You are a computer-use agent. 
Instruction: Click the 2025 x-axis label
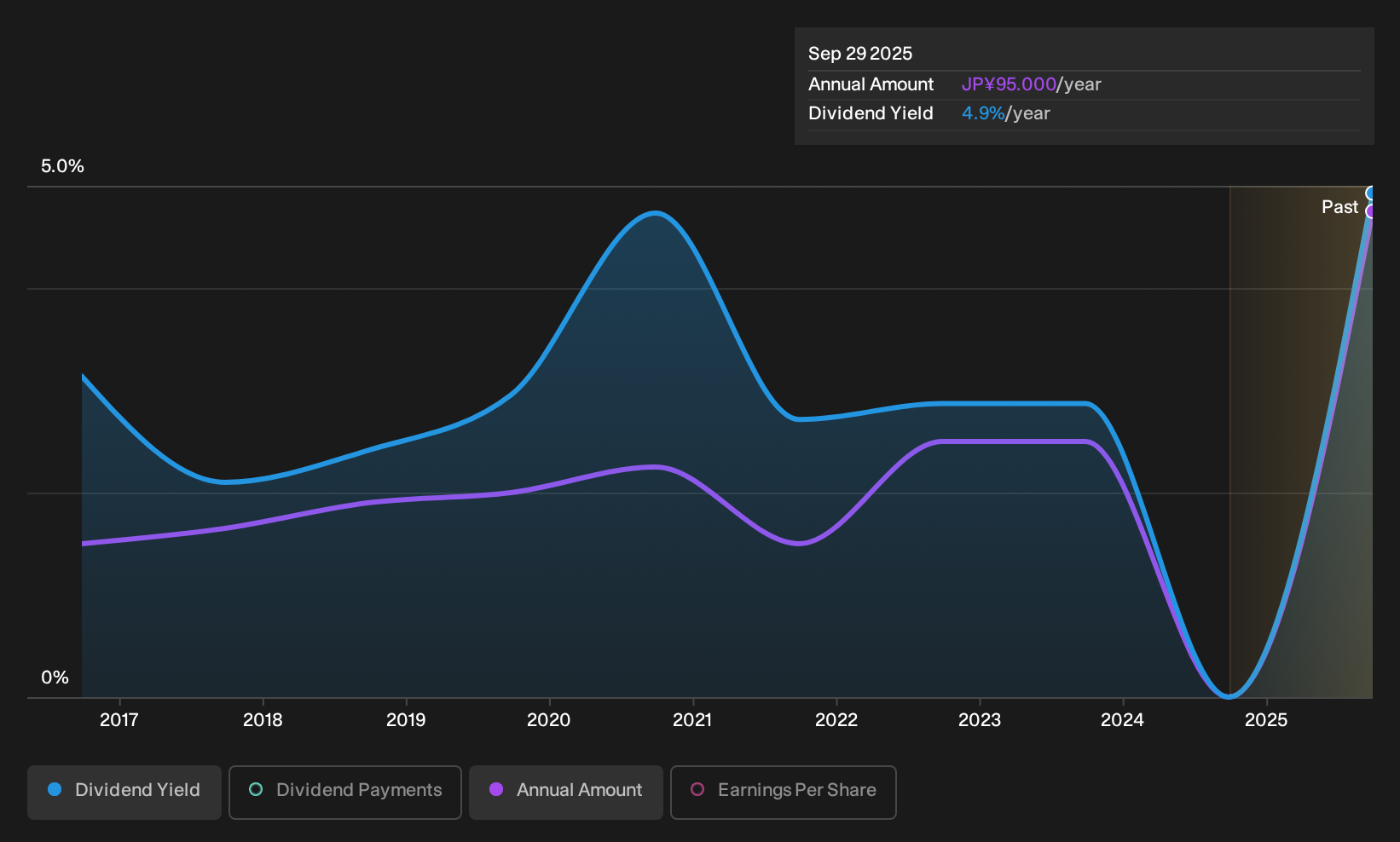pyautogui.click(x=1266, y=720)
